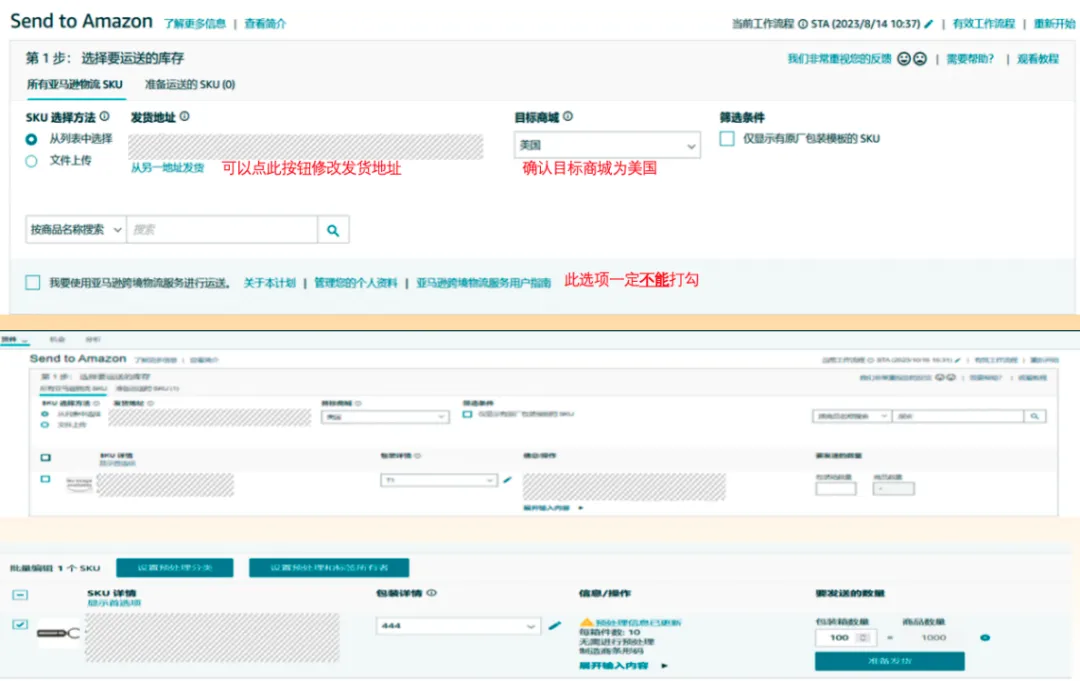This screenshot has height=681, width=1080.
Task: Click the 准备发货 button
Action: tap(889, 662)
